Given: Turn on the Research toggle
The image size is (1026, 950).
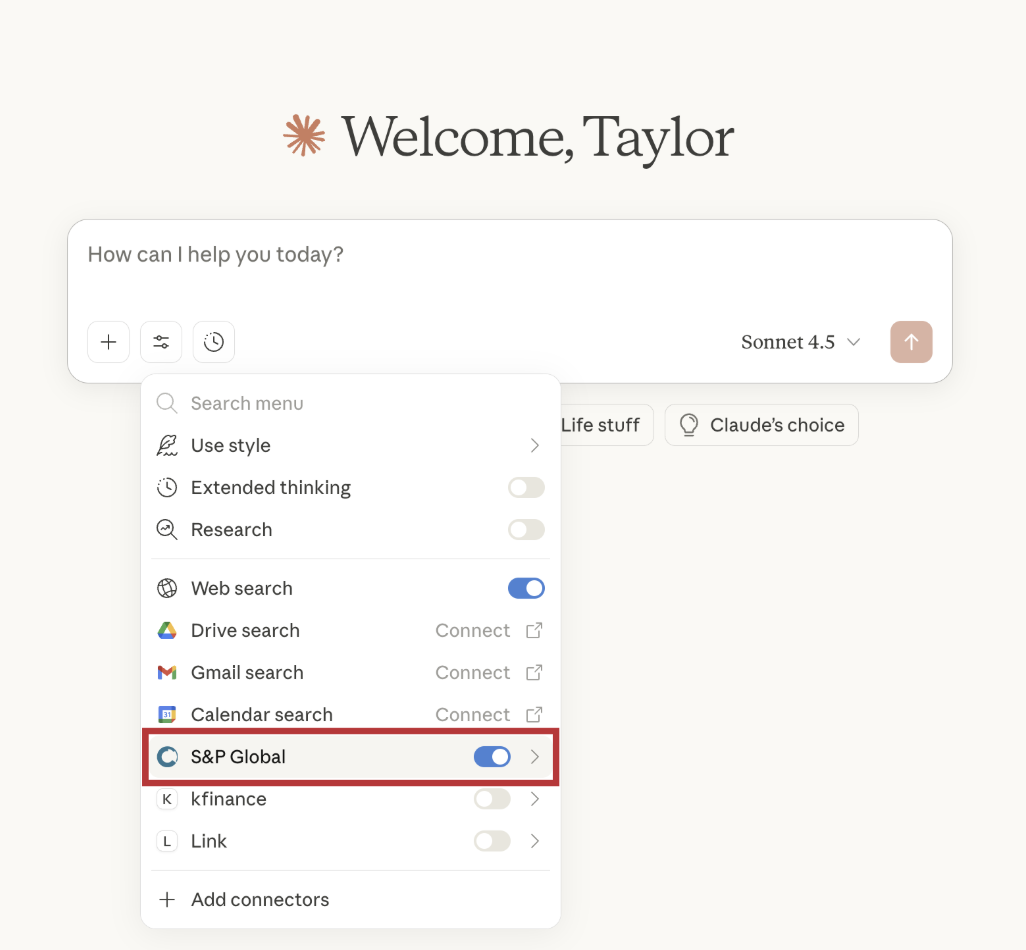Looking at the screenshot, I should [526, 530].
